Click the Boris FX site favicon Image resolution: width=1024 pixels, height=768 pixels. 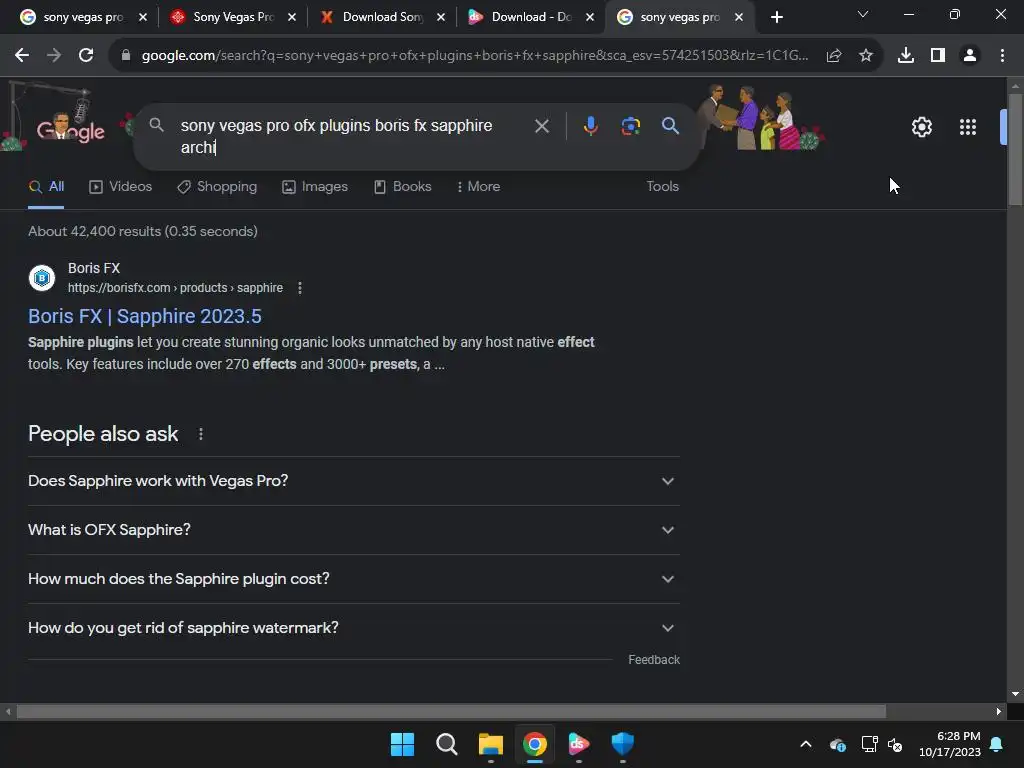[42, 278]
